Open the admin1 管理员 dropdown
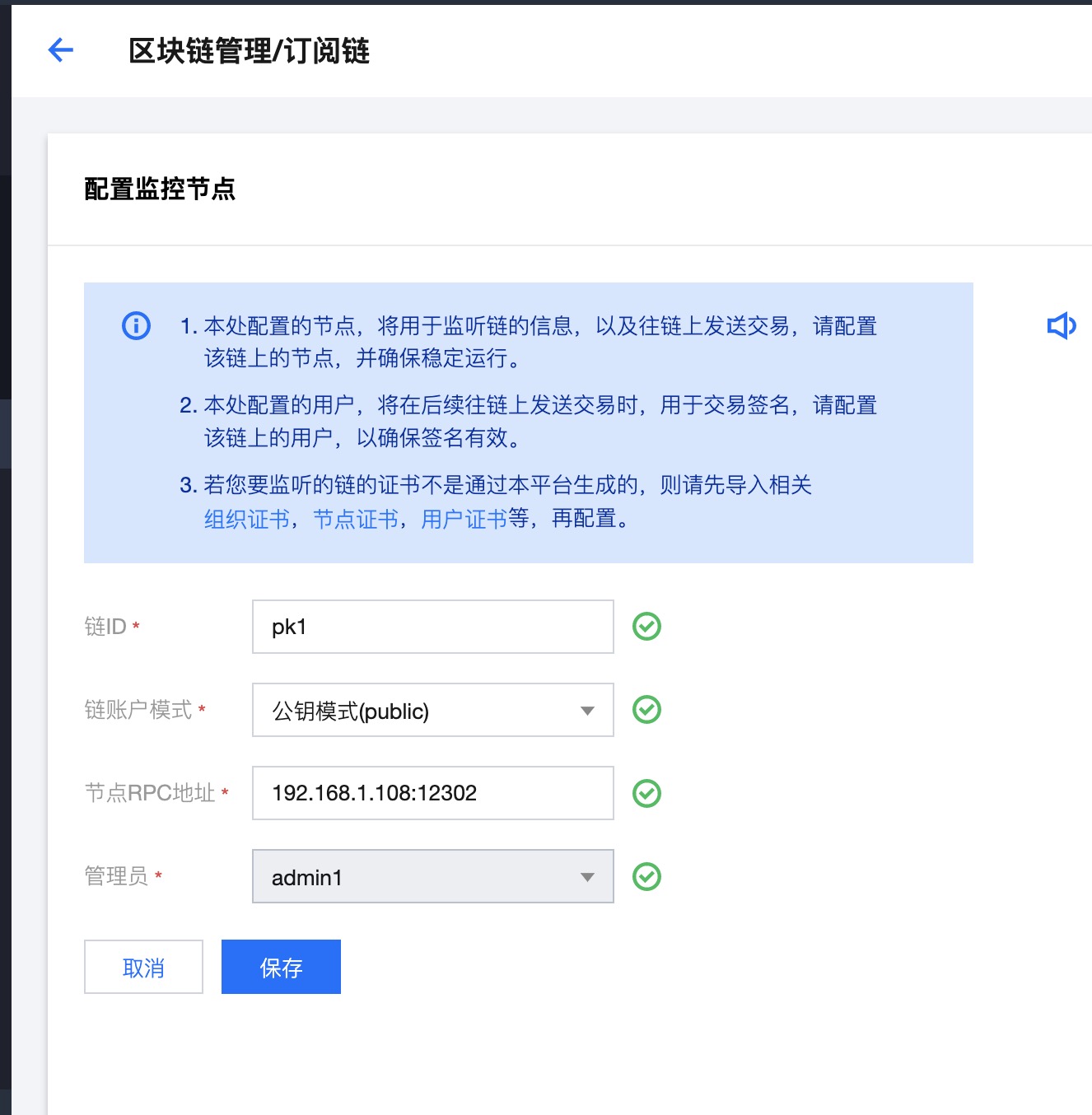Viewport: 1092px width, 1115px height. (432, 877)
